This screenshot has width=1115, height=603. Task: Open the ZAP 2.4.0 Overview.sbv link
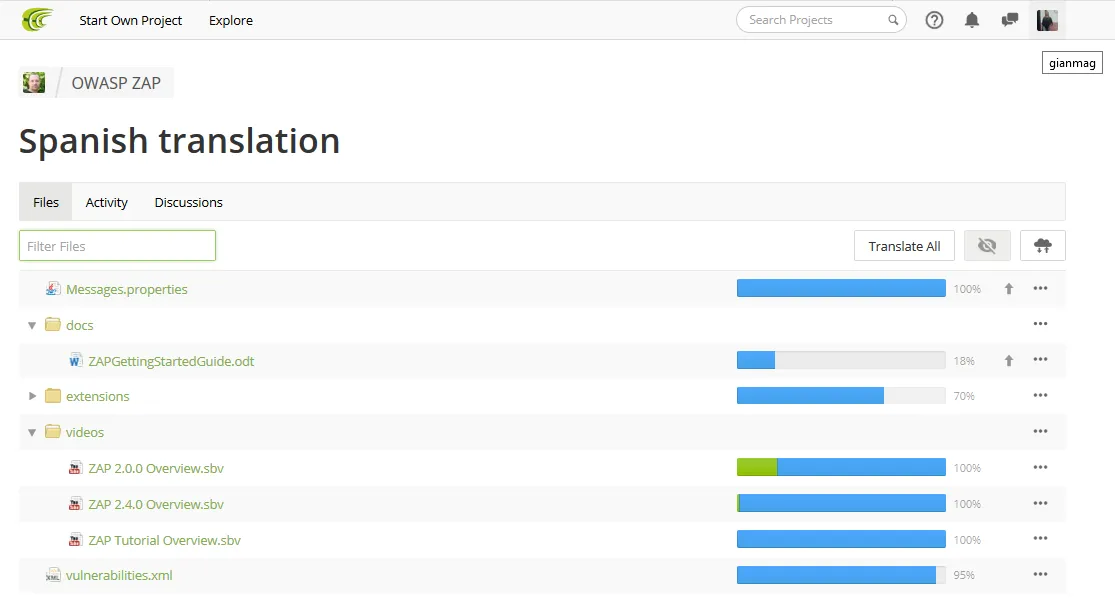[156, 504]
